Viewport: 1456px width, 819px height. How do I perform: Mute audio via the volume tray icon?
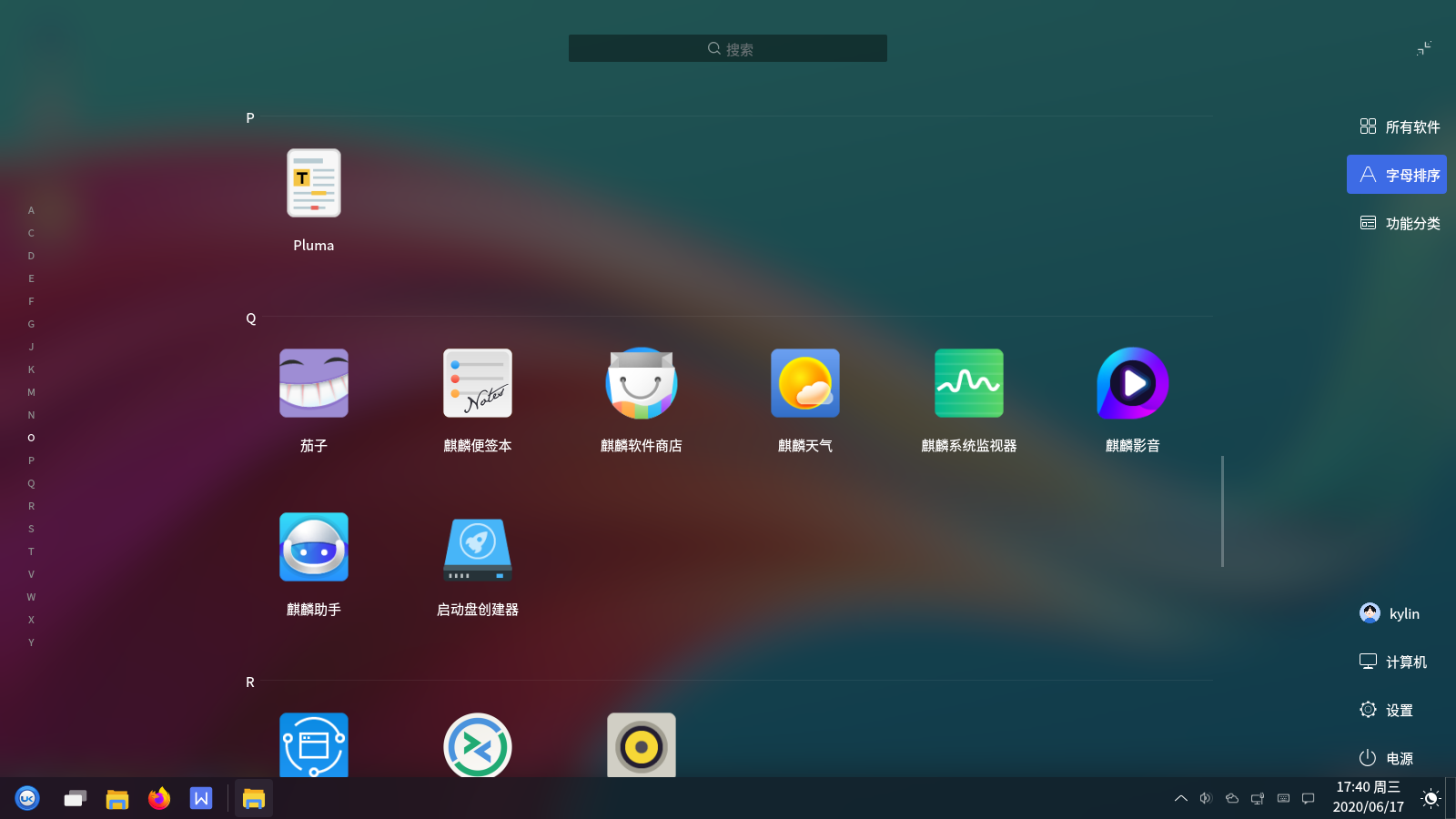pyautogui.click(x=1206, y=798)
